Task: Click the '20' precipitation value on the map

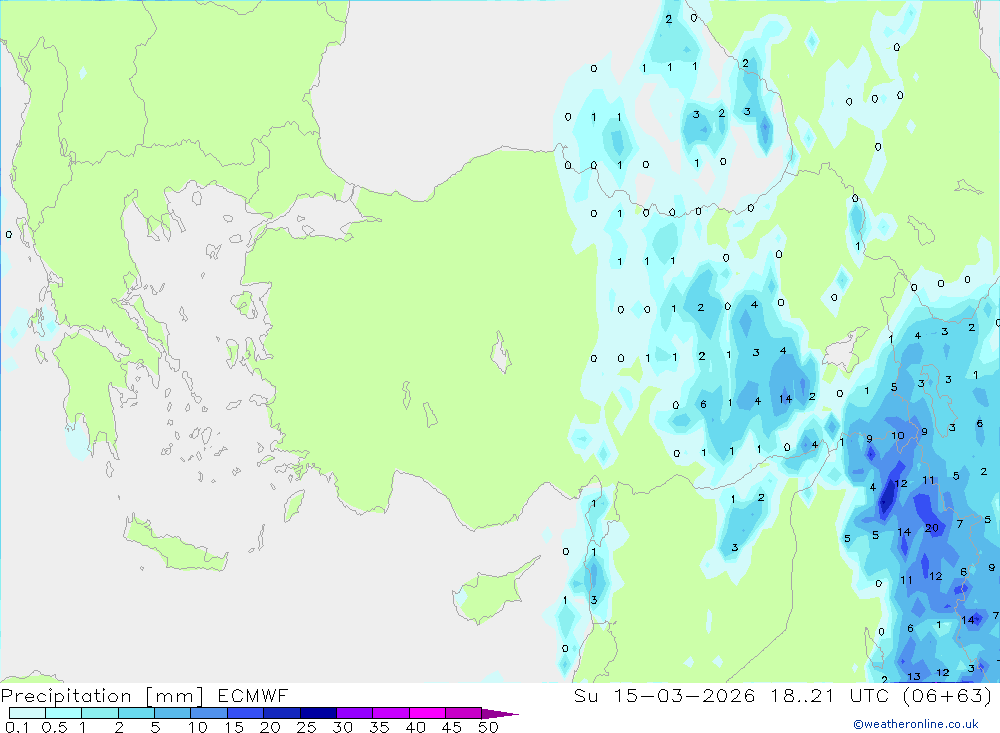Action: [x=932, y=528]
